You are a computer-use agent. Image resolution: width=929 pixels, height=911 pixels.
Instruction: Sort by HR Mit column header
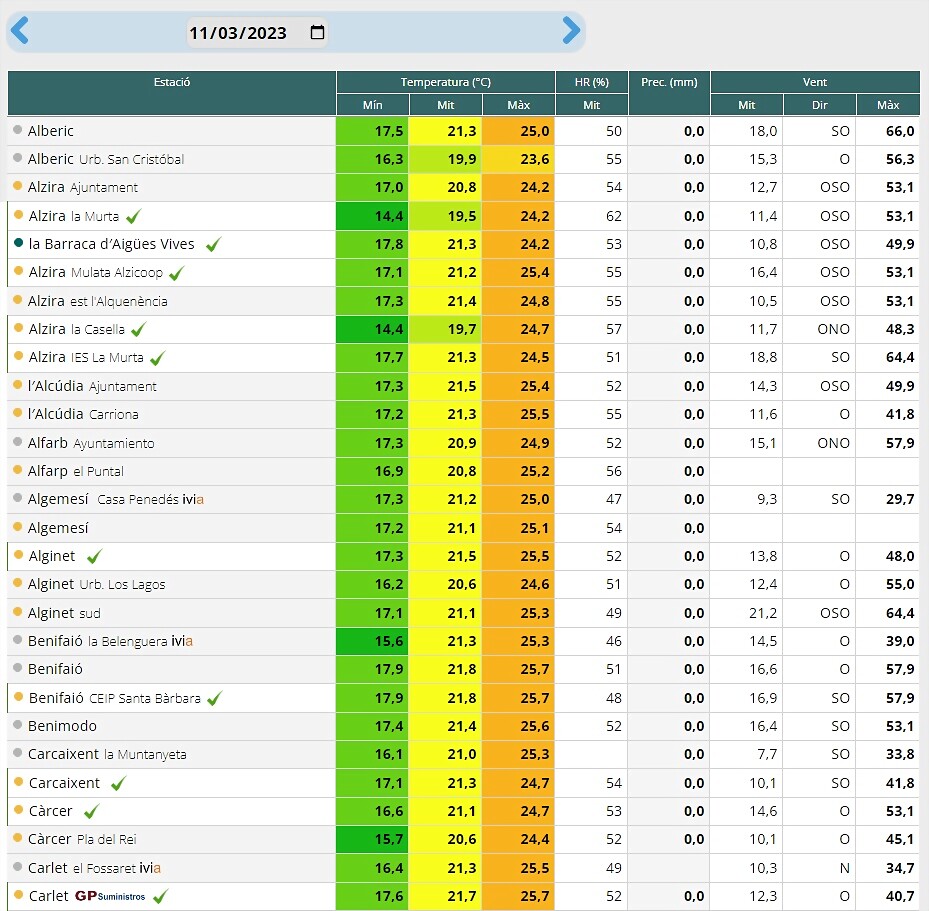click(x=591, y=105)
